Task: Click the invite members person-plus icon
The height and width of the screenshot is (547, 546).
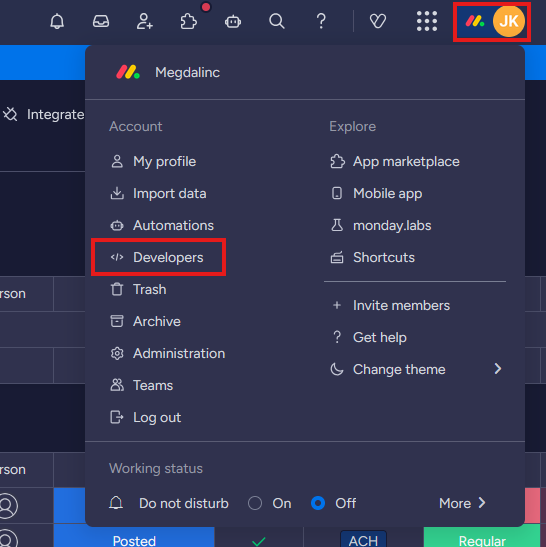Action: tap(144, 22)
